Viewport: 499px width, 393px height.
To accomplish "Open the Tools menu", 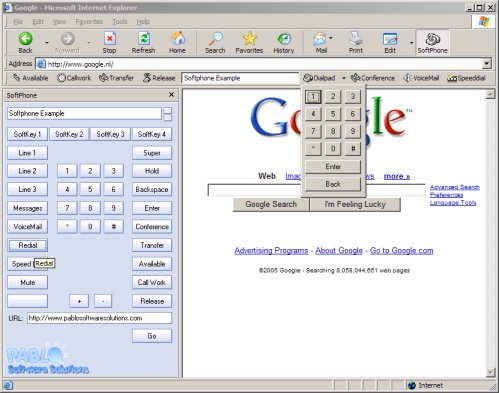I will click(x=120, y=22).
